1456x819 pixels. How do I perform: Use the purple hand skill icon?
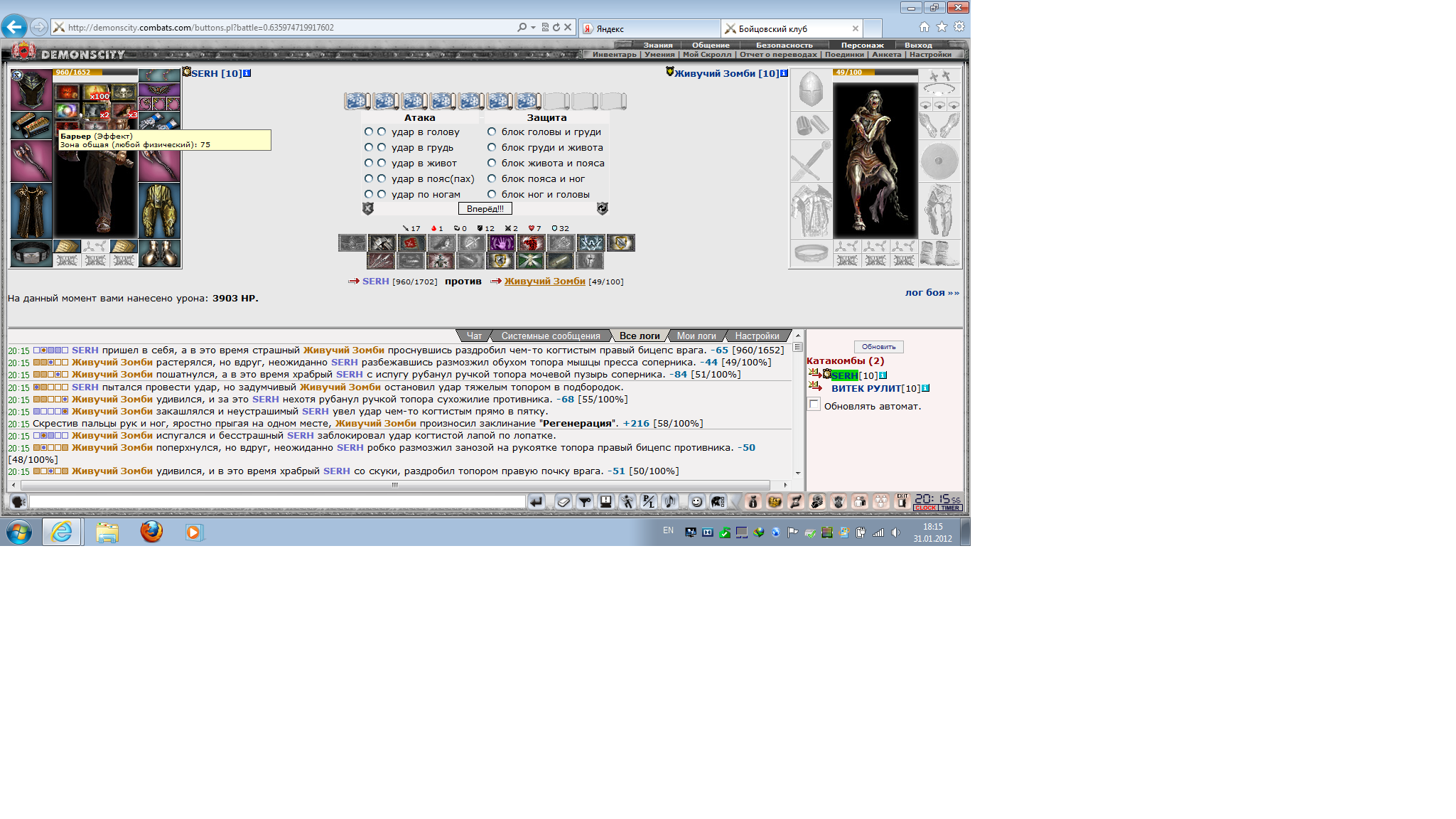pos(502,243)
